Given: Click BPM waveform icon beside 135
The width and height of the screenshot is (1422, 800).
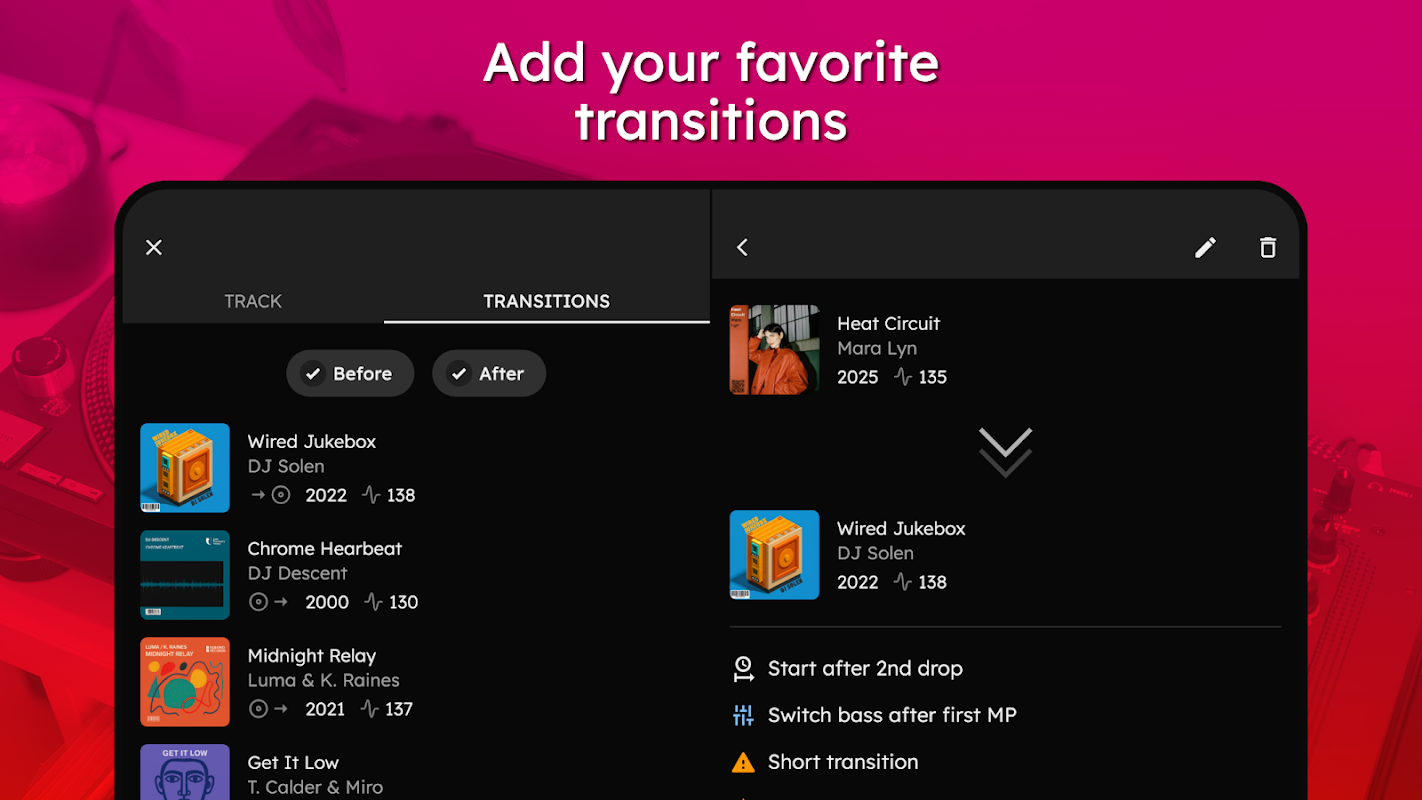Looking at the screenshot, I should [x=903, y=377].
